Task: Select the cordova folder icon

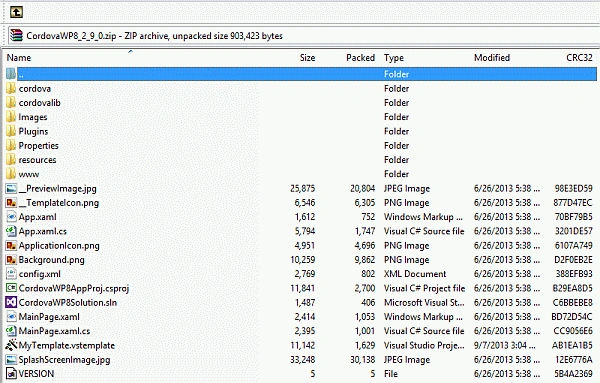Action: pyautogui.click(x=11, y=88)
